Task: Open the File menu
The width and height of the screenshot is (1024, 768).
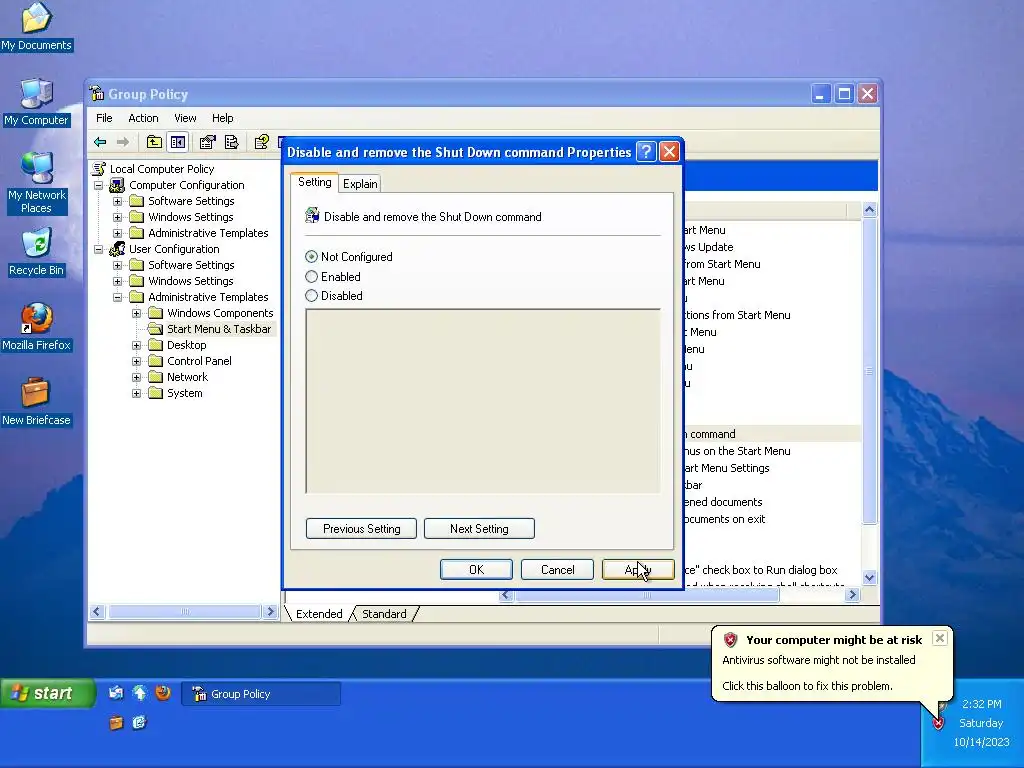Action: coord(104,118)
